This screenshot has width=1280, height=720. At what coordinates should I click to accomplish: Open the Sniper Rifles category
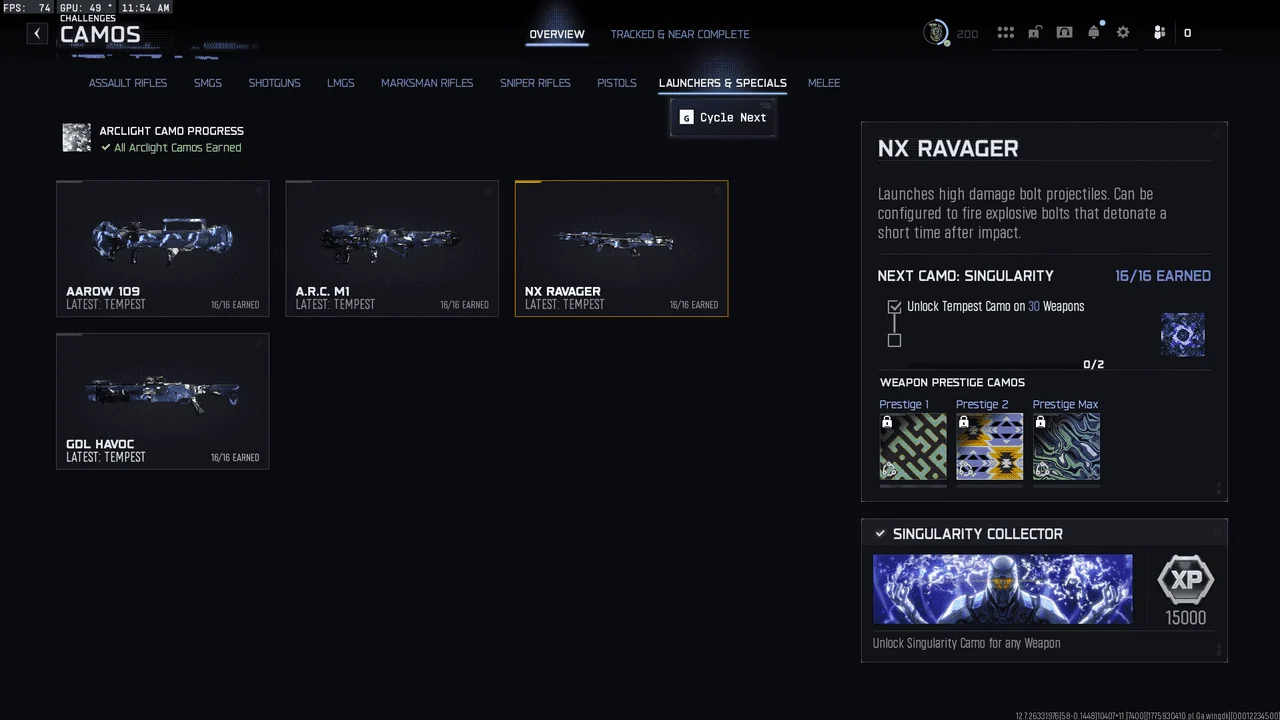coord(535,83)
